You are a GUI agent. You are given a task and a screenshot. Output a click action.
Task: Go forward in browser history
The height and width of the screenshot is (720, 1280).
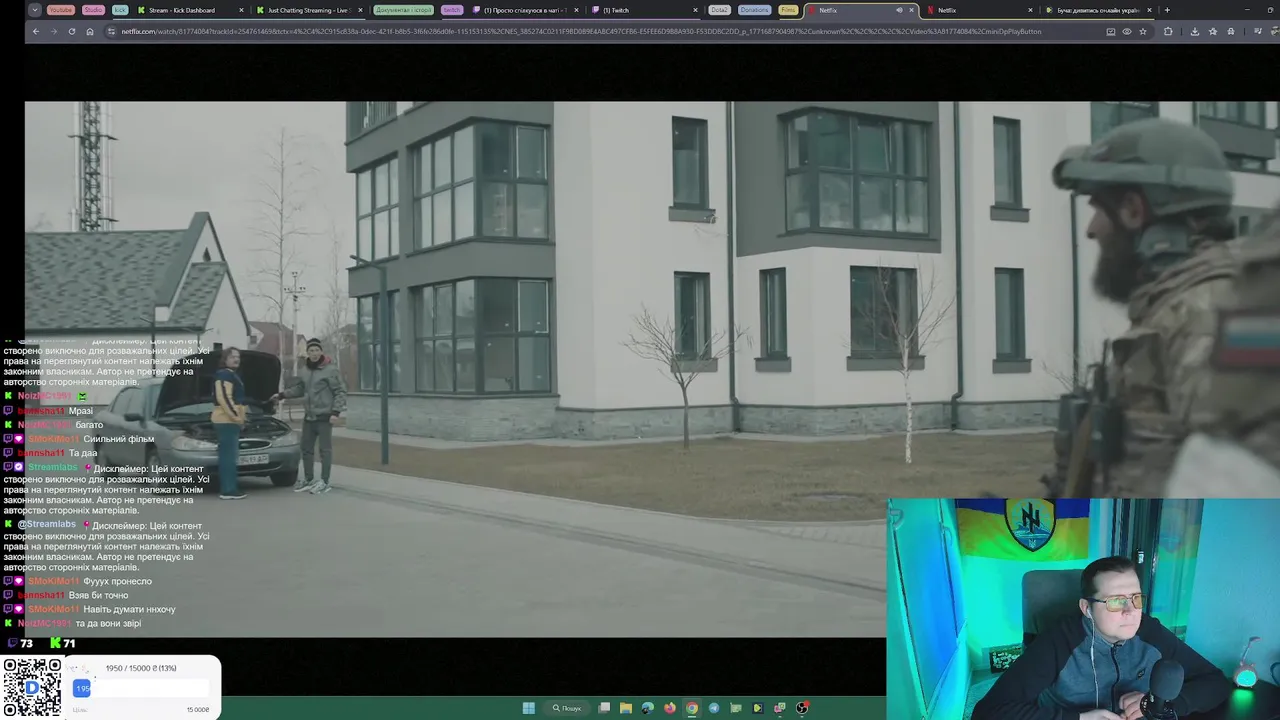click(54, 31)
